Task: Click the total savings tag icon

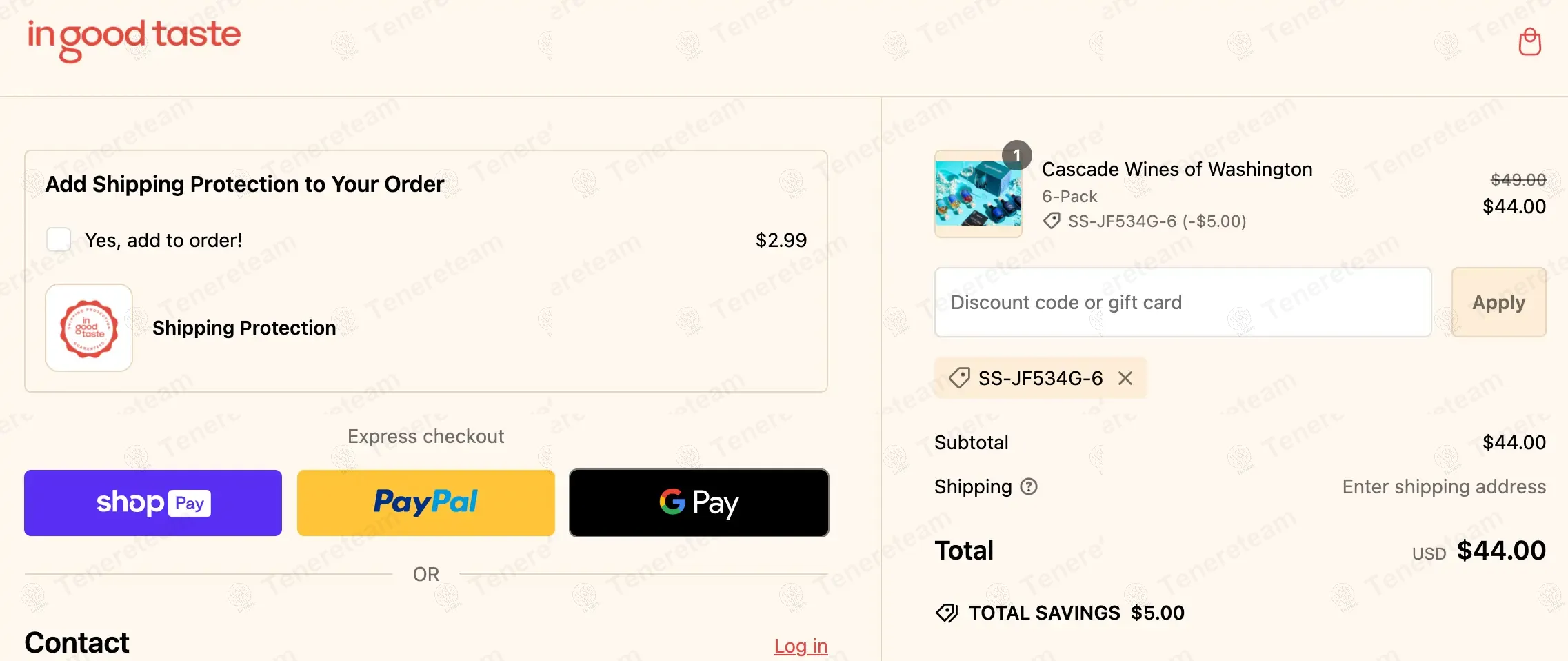Action: (947, 613)
